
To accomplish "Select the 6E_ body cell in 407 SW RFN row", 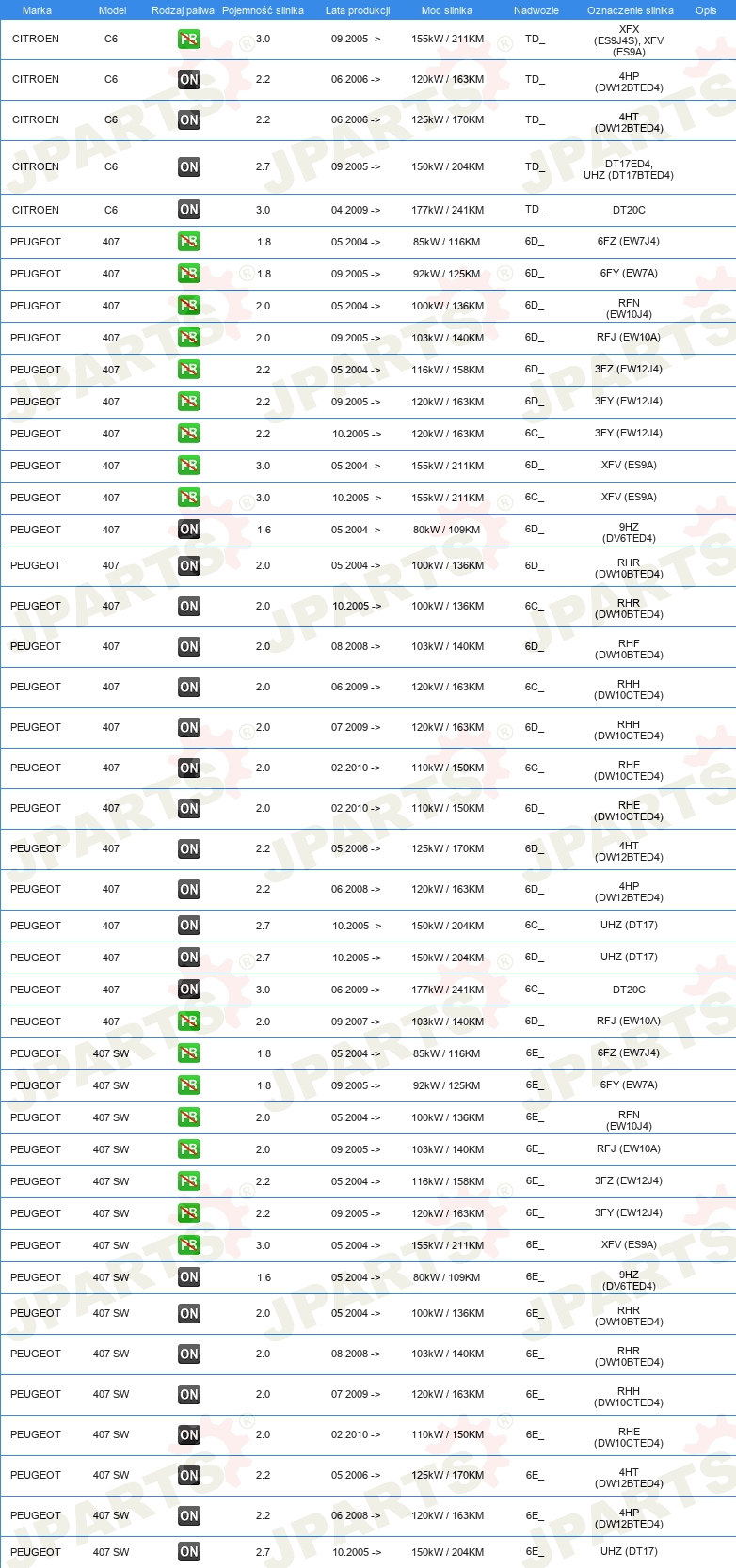I will click(535, 1117).
